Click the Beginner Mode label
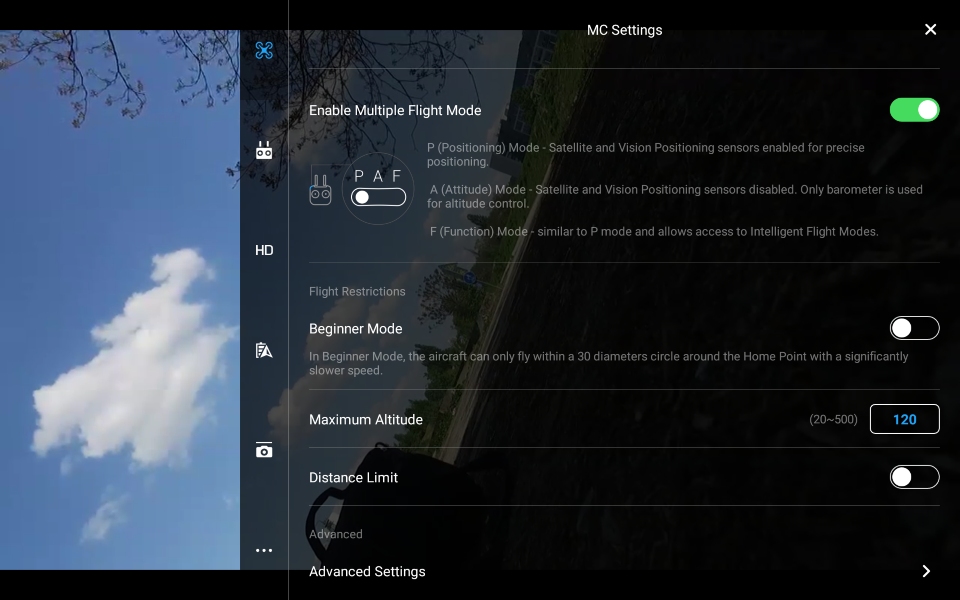Image resolution: width=960 pixels, height=600 pixels. point(355,329)
